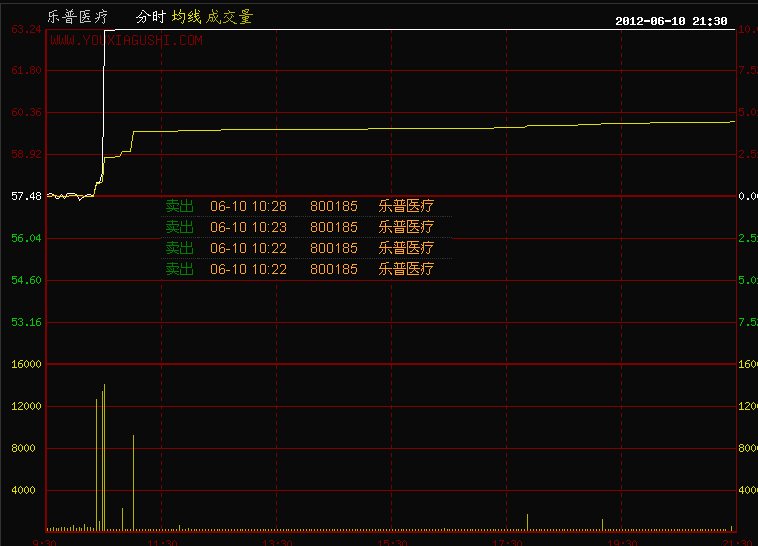Click 乐普医疗 in the bottom trade row
This screenshot has width=758, height=546.
click(405, 269)
